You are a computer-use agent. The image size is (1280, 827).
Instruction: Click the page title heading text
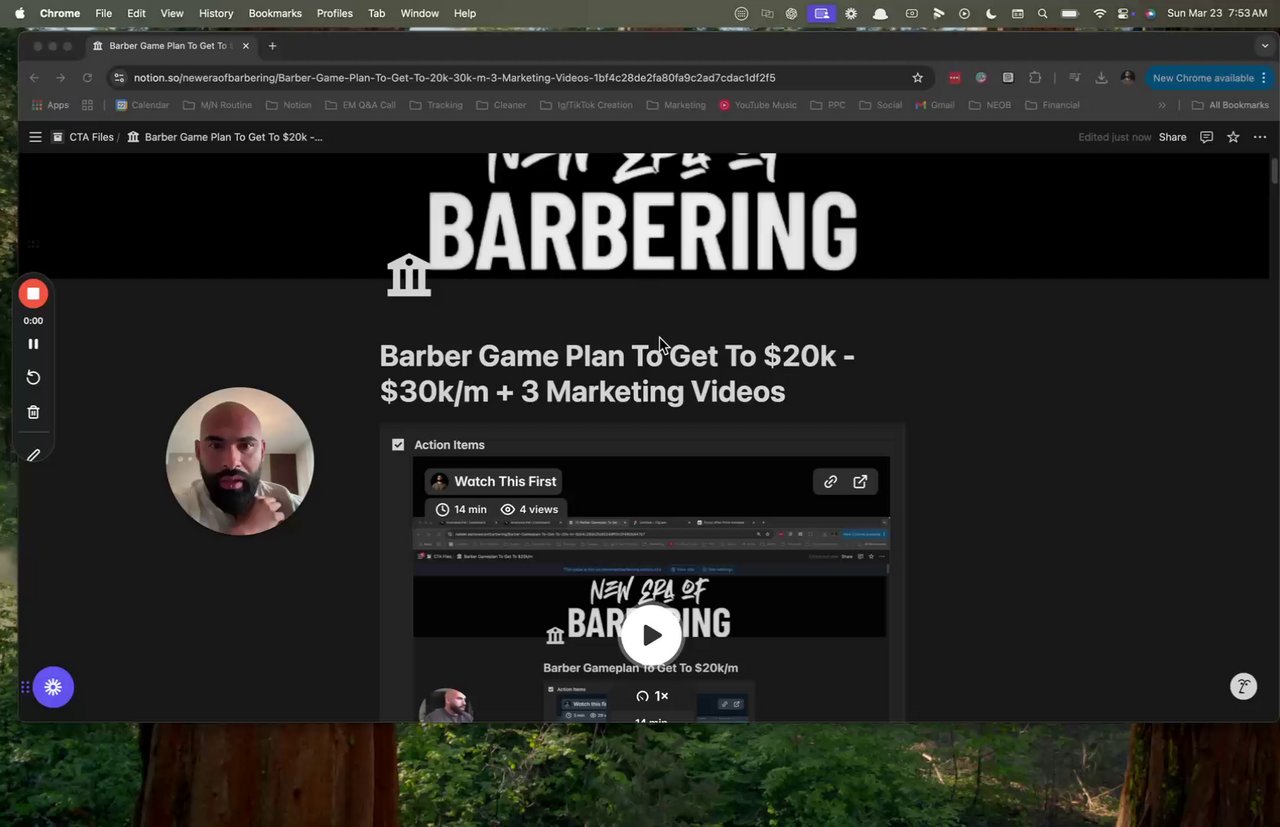[617, 373]
